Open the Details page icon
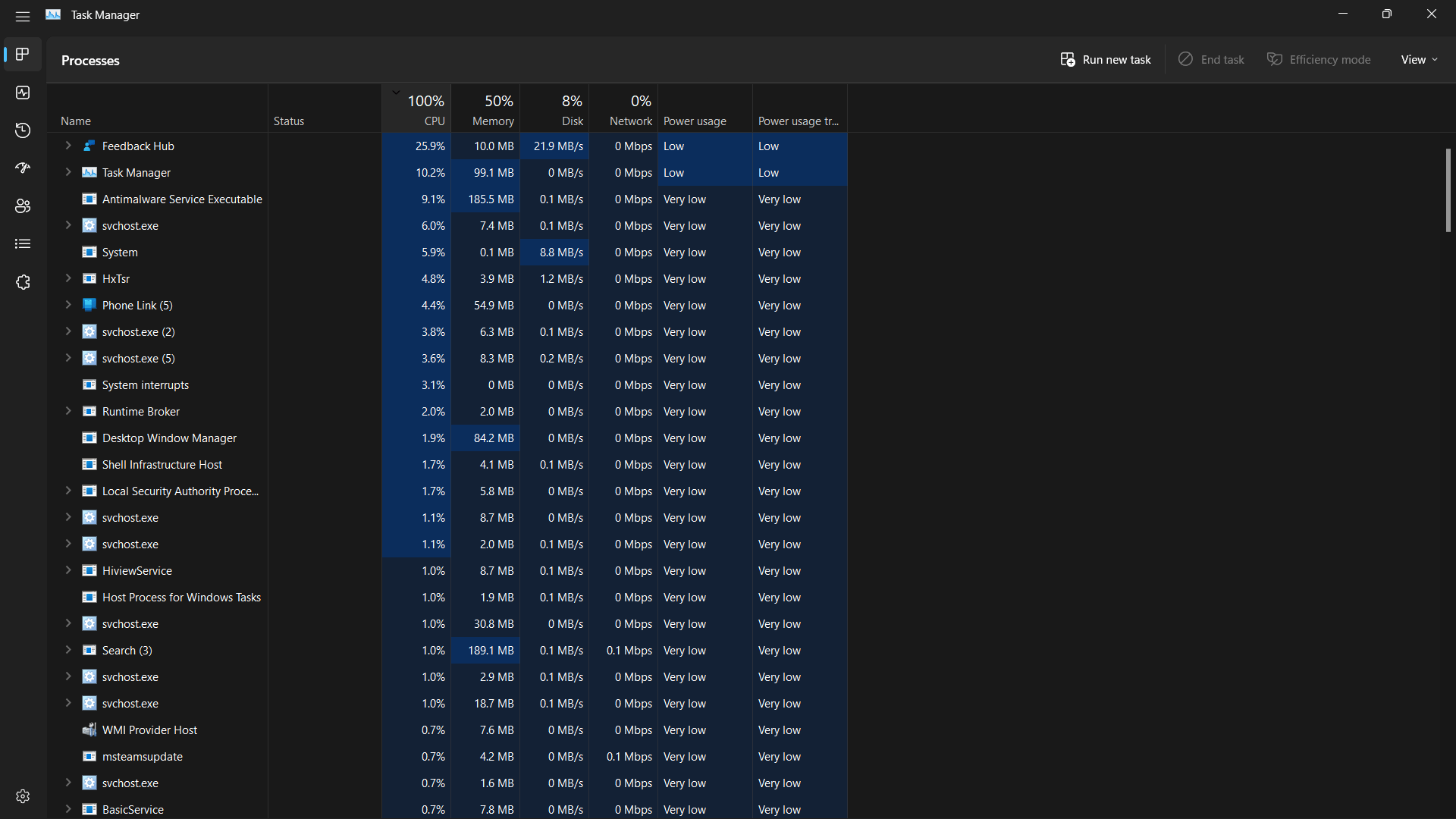The width and height of the screenshot is (1456, 819). point(23,244)
